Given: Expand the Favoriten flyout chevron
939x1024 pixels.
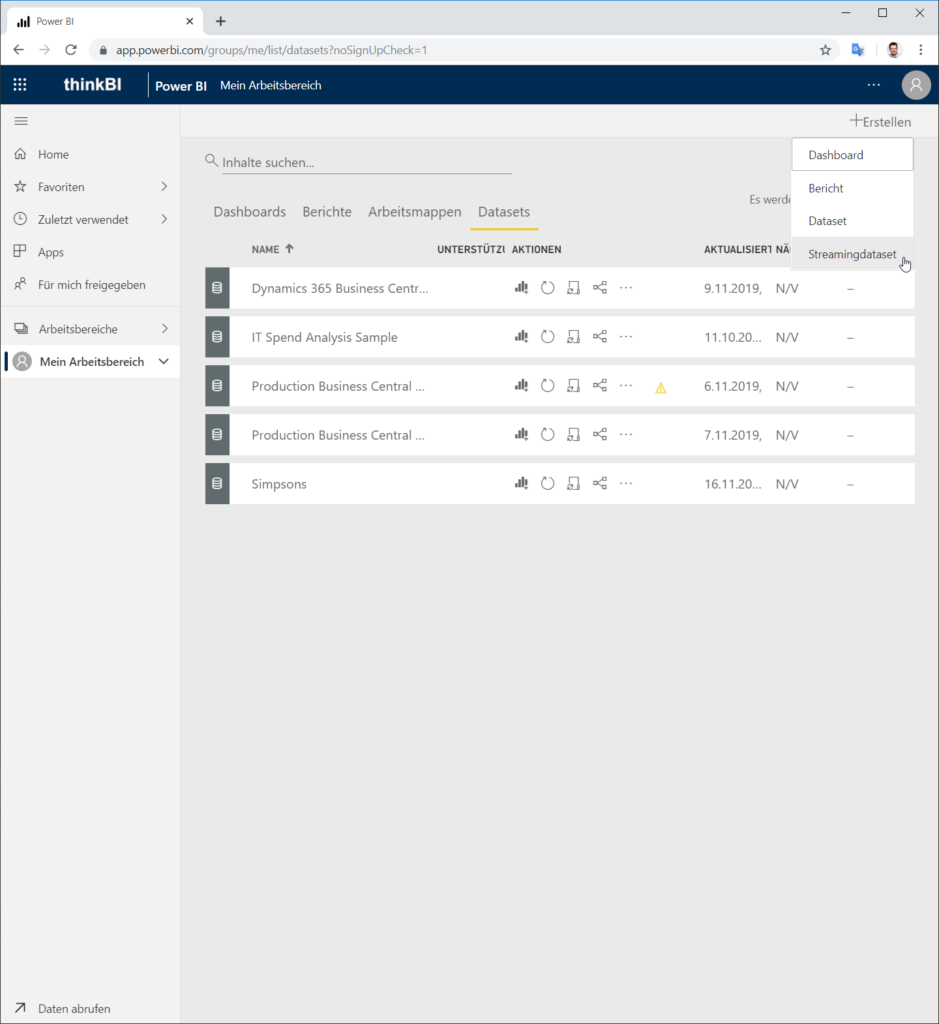Looking at the screenshot, I should pyautogui.click(x=164, y=187).
